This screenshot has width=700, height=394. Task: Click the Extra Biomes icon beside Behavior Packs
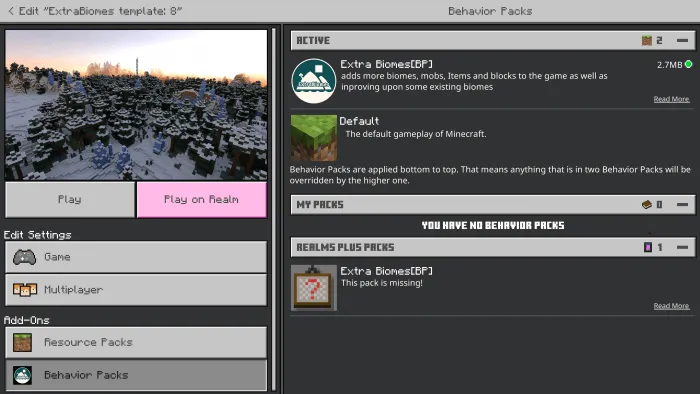click(x=22, y=375)
